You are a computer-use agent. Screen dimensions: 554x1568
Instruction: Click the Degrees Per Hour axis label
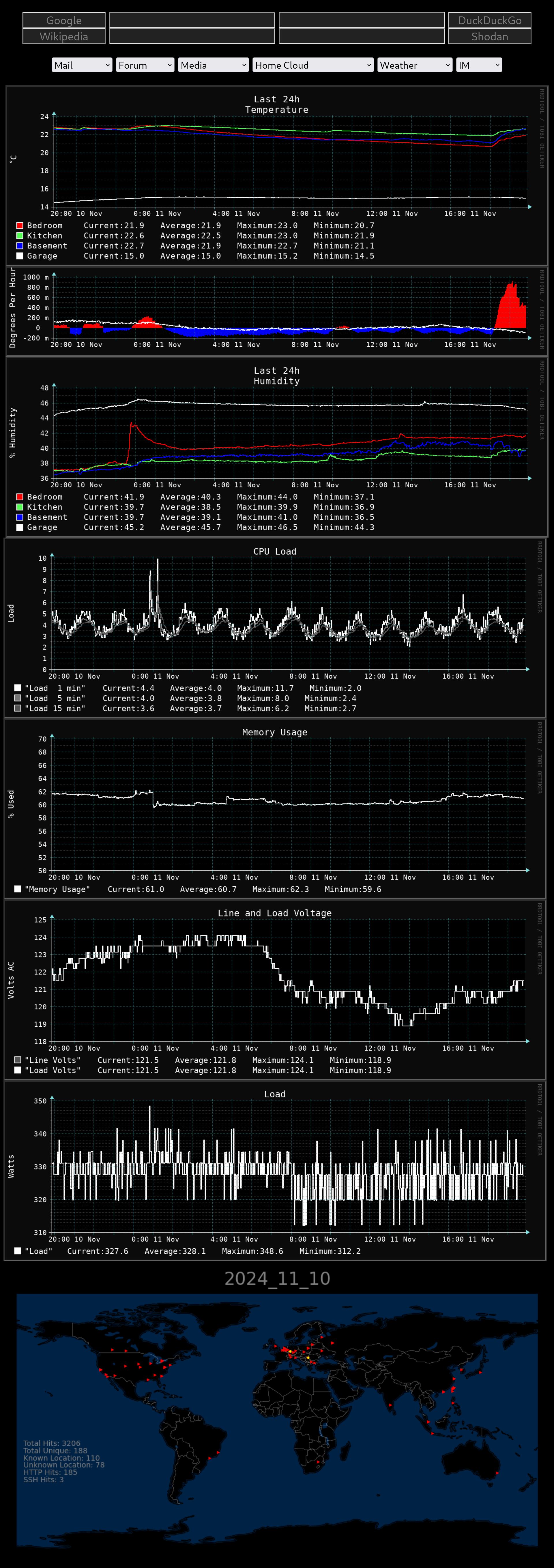coord(13,307)
